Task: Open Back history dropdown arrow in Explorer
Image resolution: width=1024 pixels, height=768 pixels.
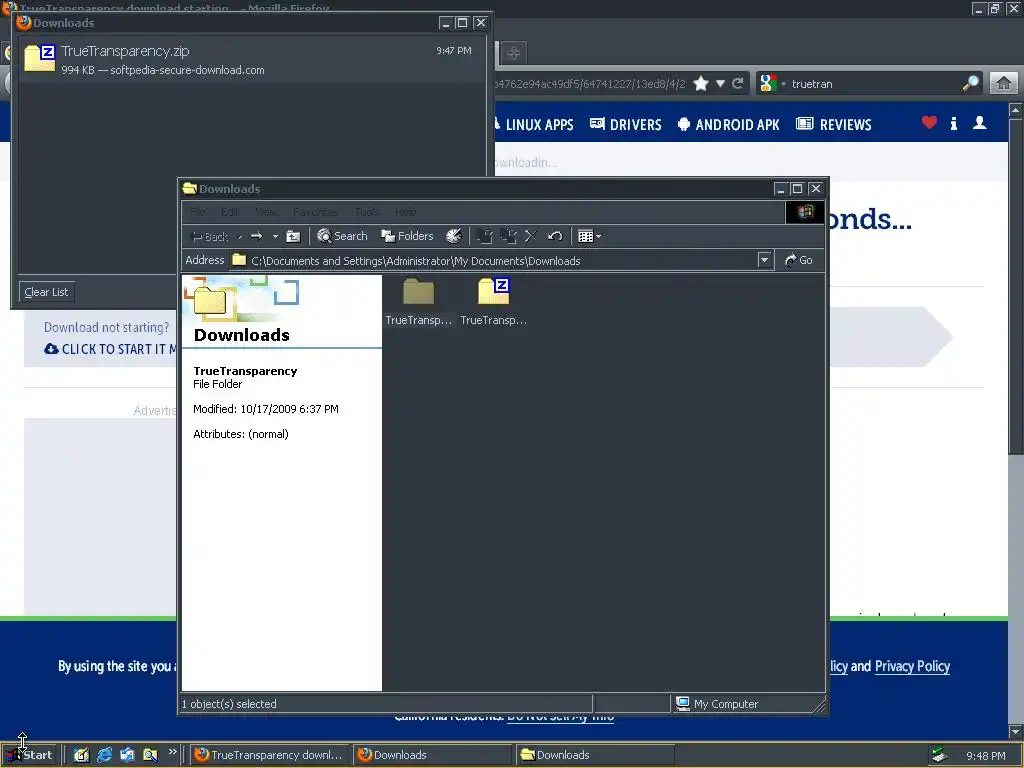Action: pos(240,236)
